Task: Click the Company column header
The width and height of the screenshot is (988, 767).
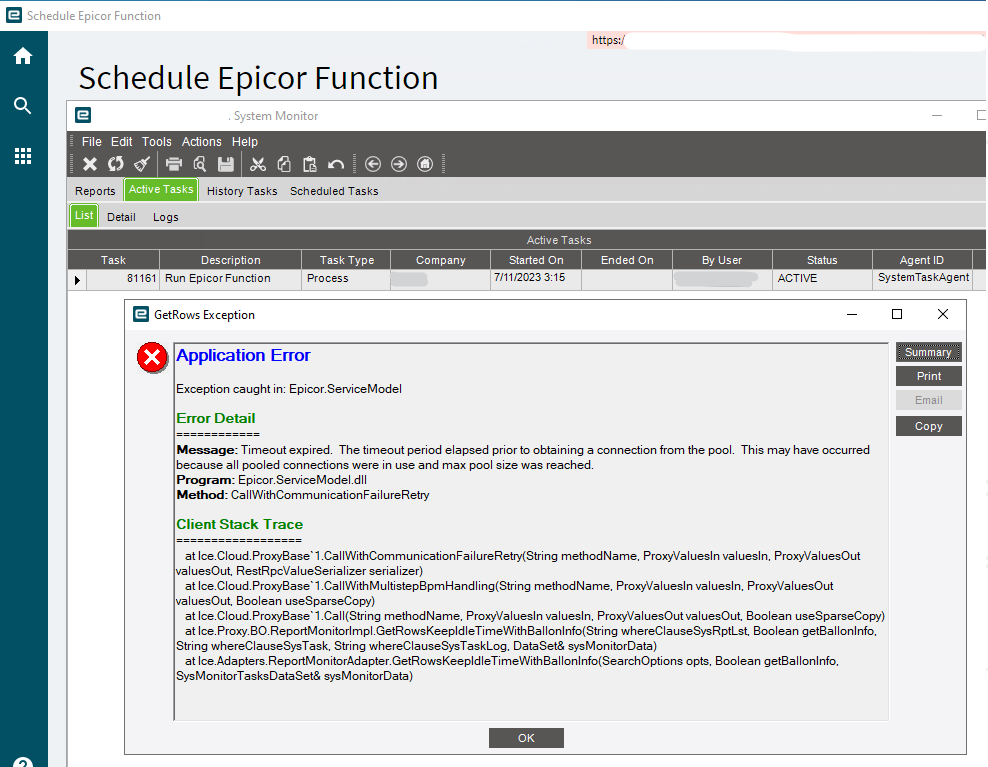Action: pyautogui.click(x=440, y=260)
